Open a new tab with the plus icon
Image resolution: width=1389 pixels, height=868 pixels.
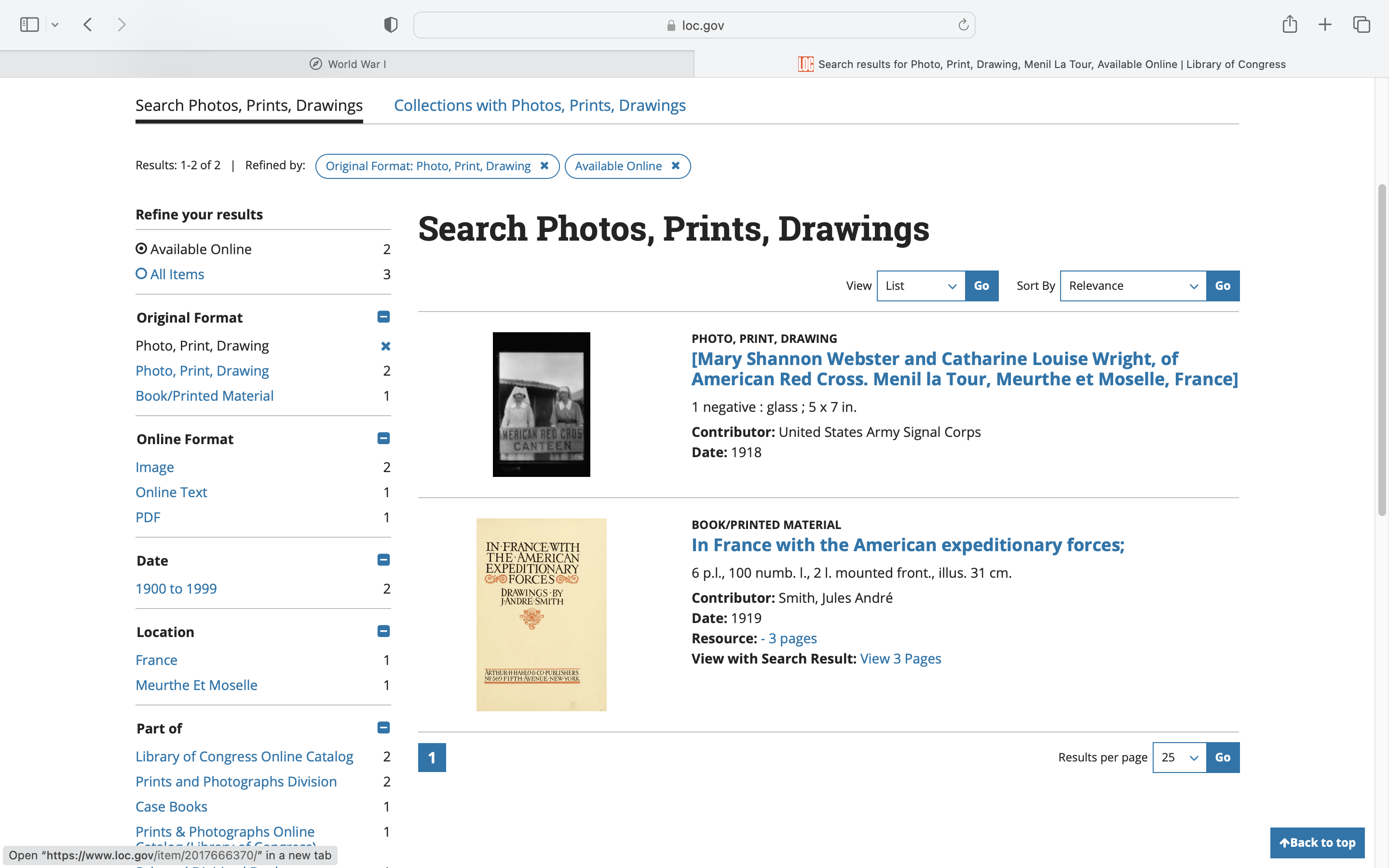click(x=1325, y=25)
